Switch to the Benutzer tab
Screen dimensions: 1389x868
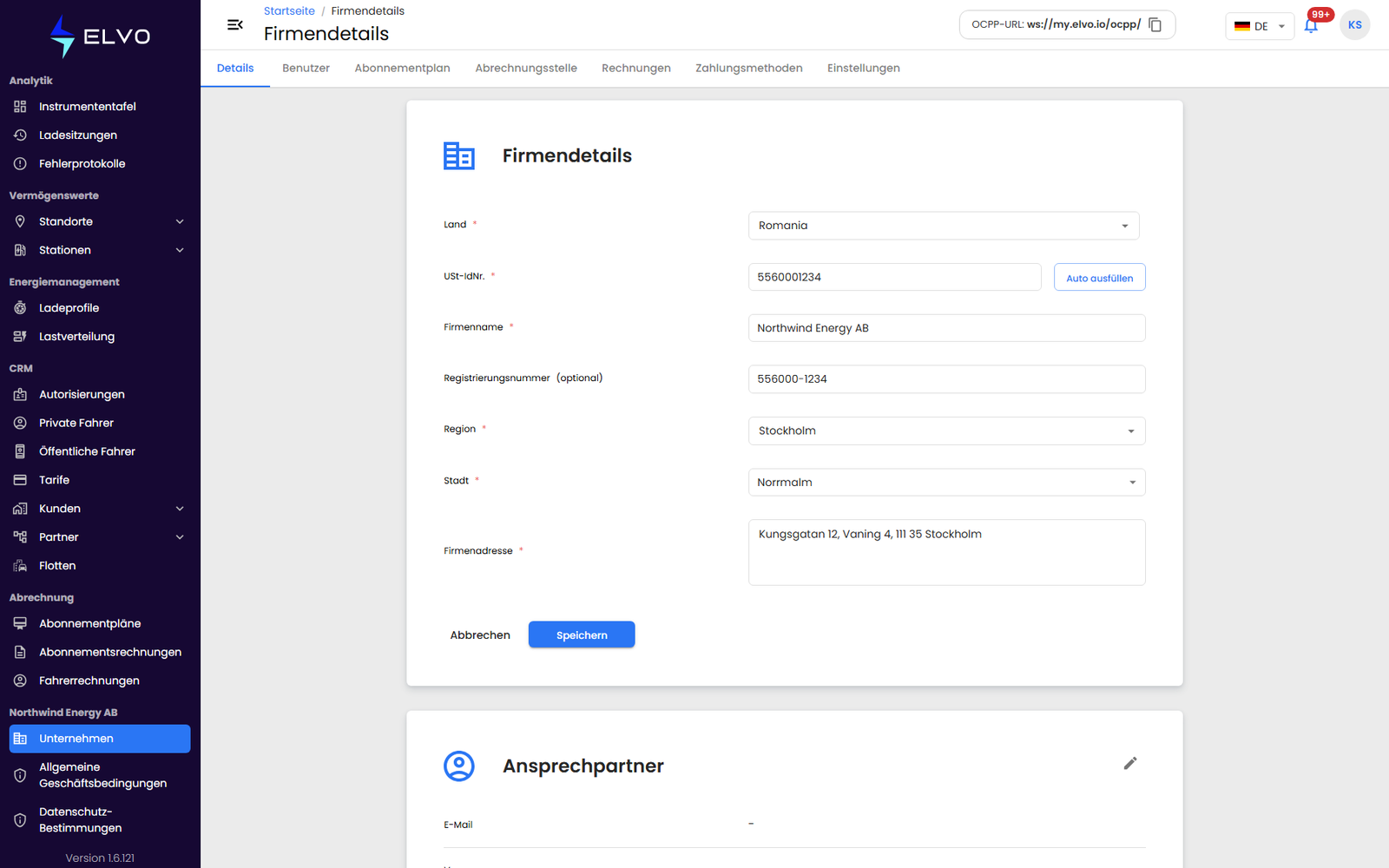pos(306,69)
